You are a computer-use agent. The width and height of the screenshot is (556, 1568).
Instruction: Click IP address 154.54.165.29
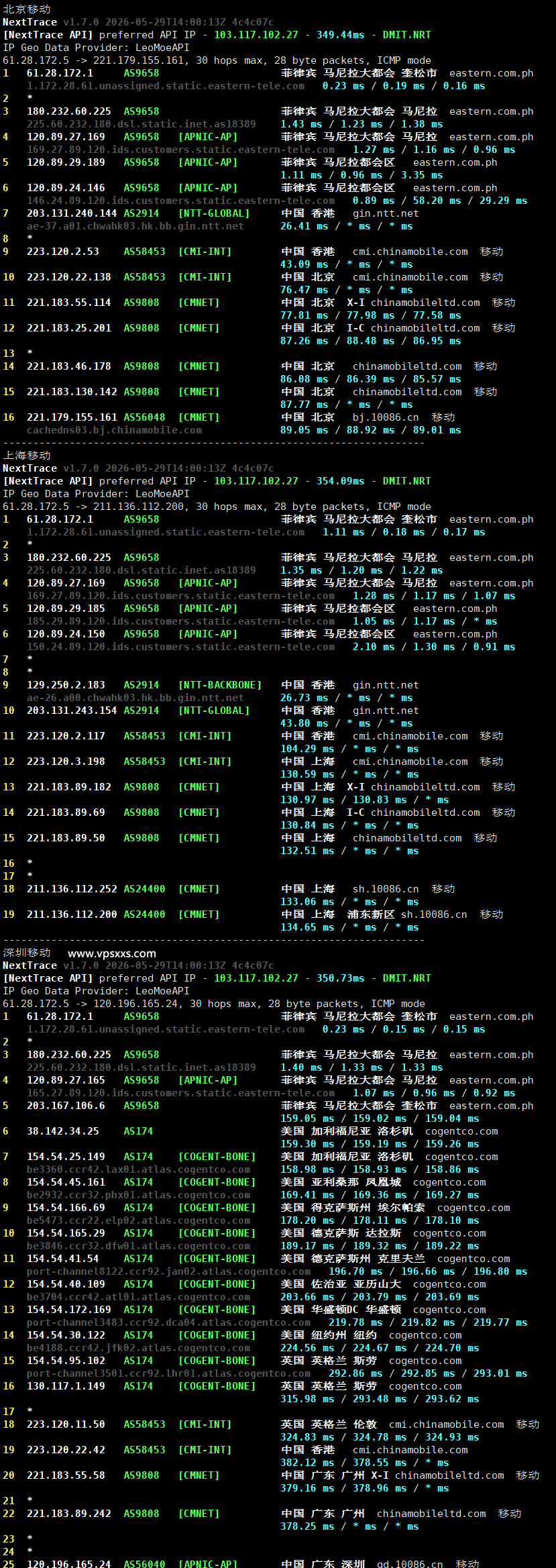[x=66, y=1233]
